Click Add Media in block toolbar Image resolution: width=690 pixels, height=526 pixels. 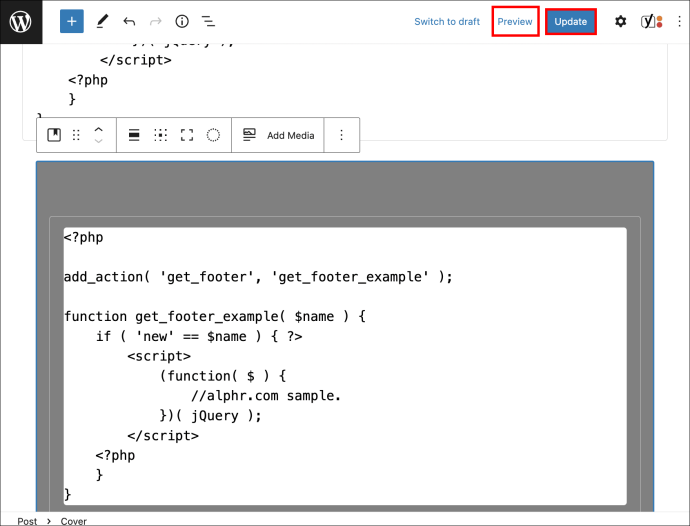tap(278, 135)
